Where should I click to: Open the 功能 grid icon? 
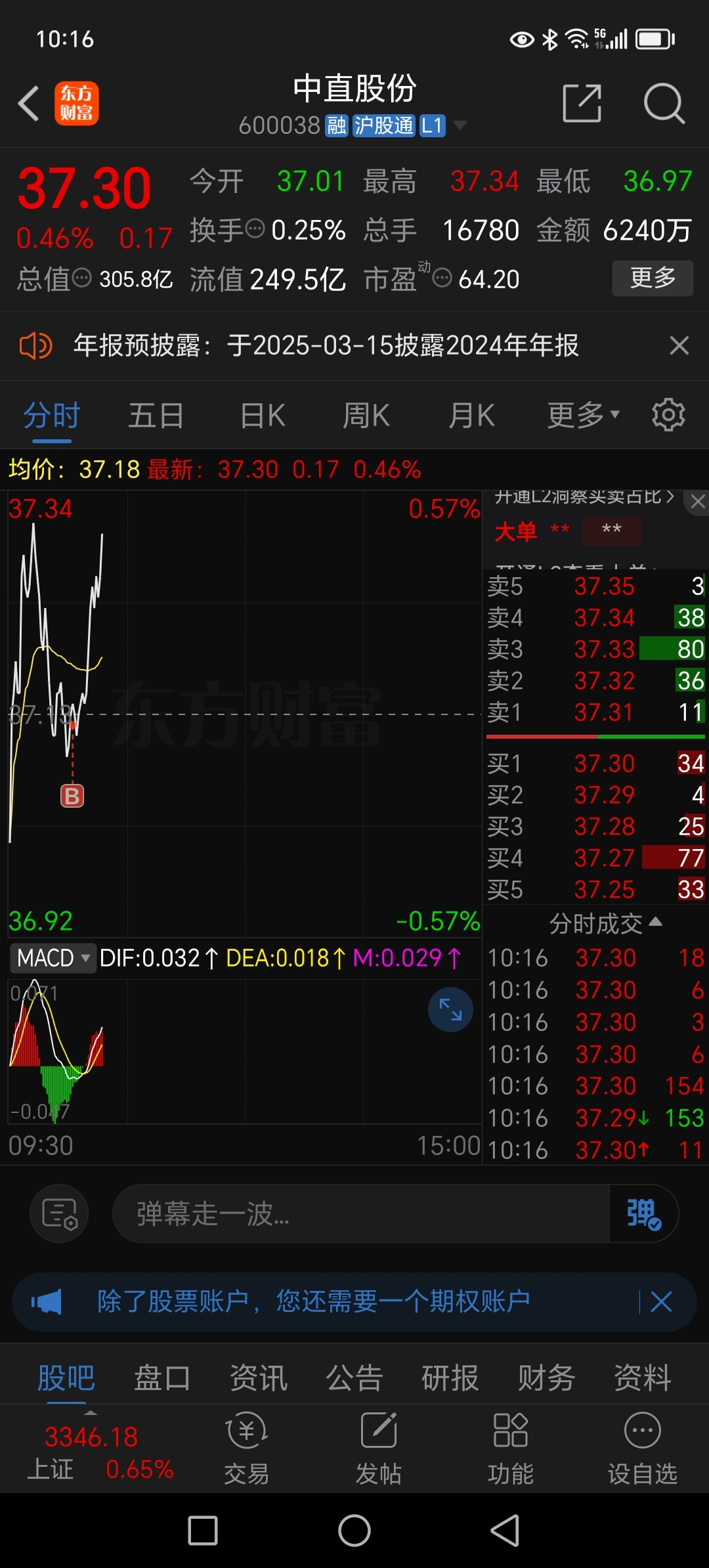[x=511, y=1430]
